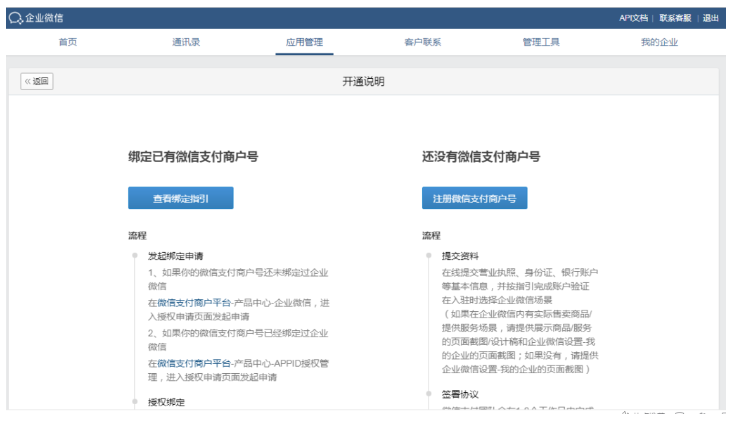The image size is (737, 425).
Task: Click the 签署协议 step title
Action: pos(460,394)
